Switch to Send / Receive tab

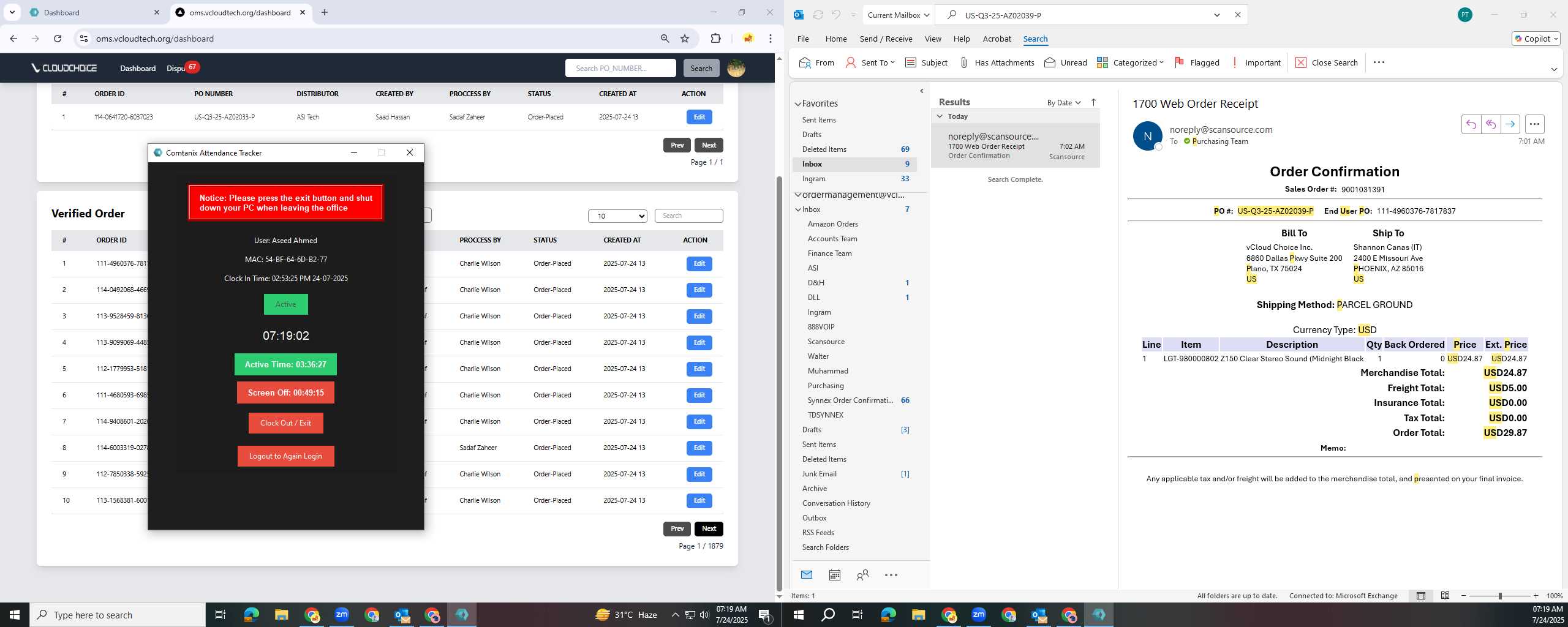[x=886, y=39]
